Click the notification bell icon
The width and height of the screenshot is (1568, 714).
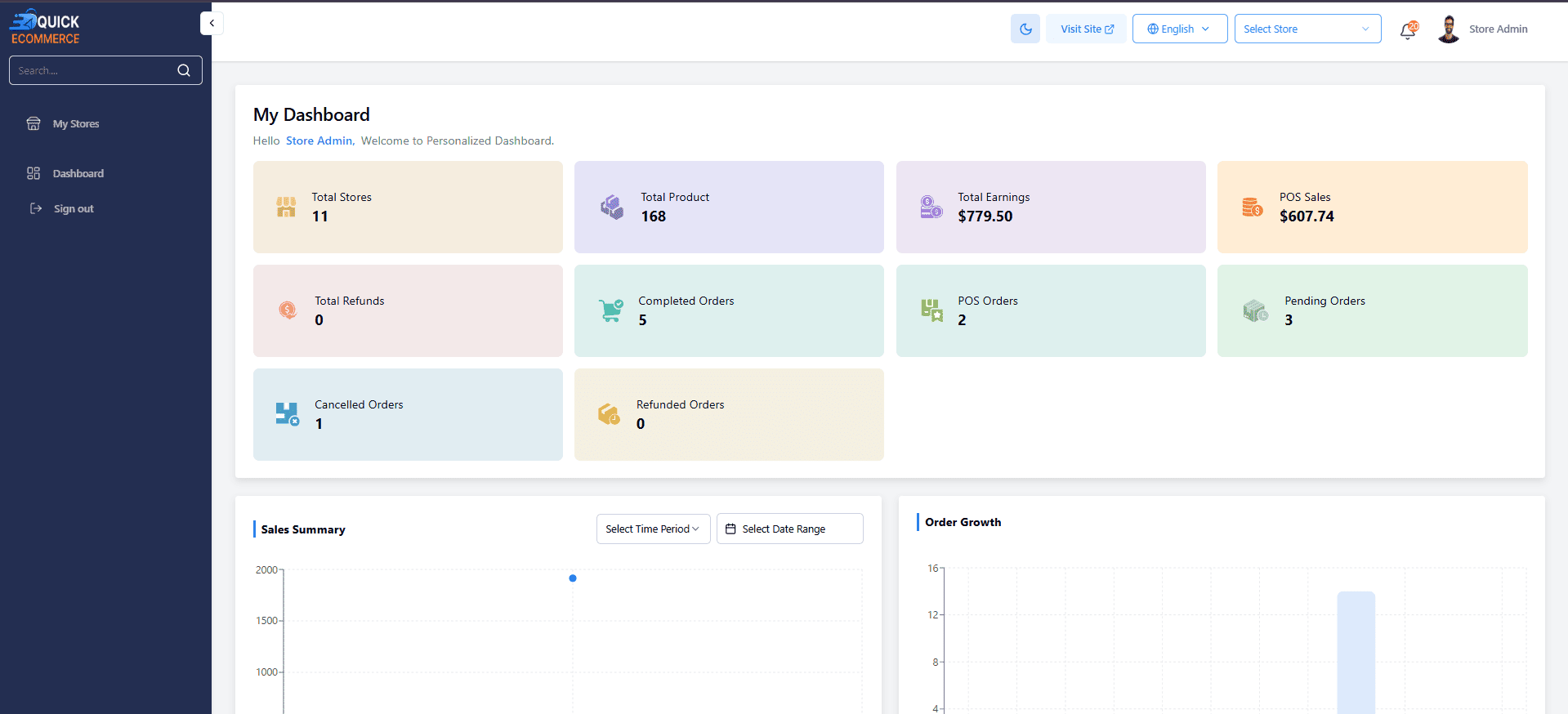point(1407,31)
